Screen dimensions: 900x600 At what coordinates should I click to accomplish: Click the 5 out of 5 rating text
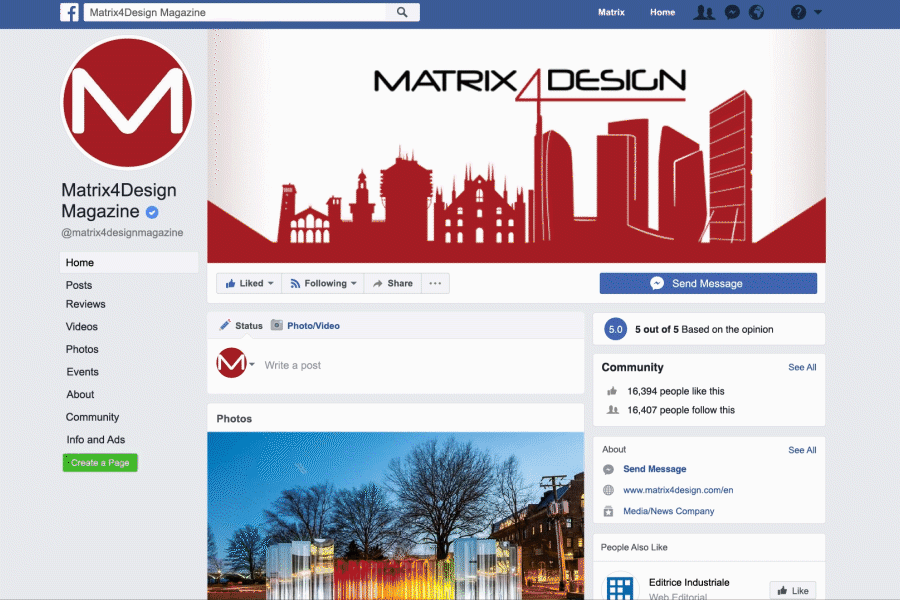[704, 329]
